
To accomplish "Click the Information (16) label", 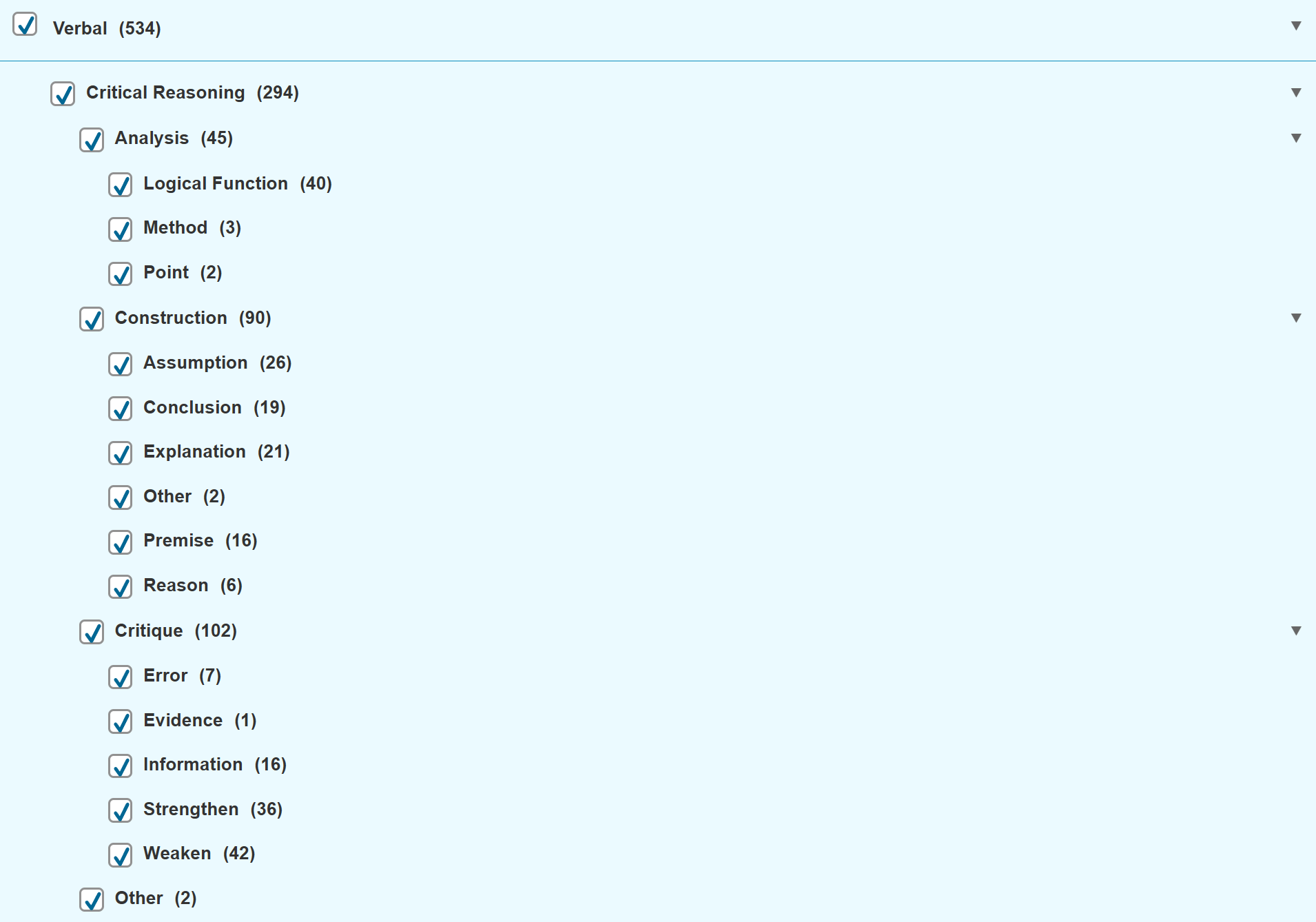I will coord(215,764).
